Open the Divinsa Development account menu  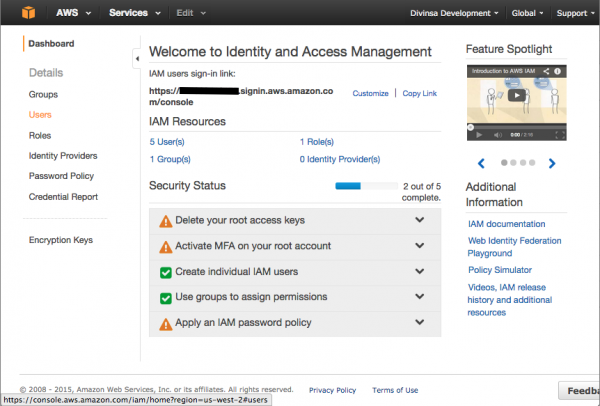click(x=454, y=13)
